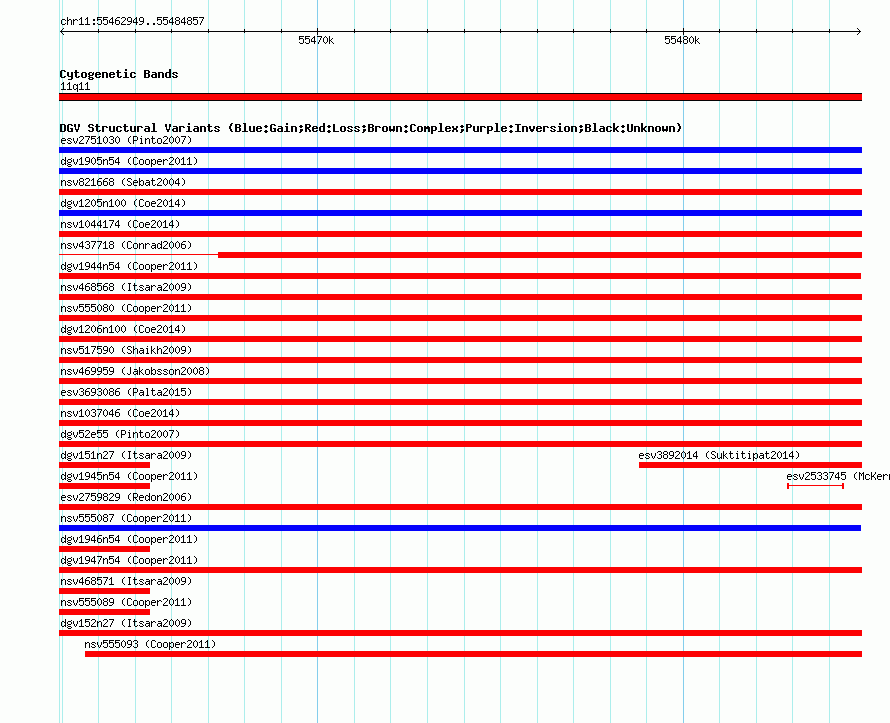Click thin red bar under esv2533745

point(816,486)
